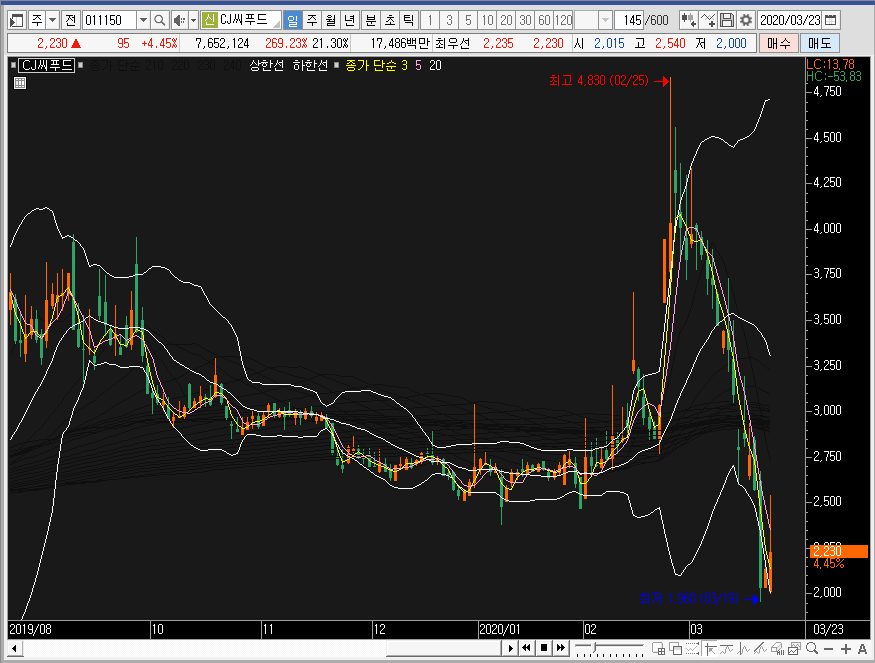
Task: Click the 매도 sell button
Action: click(x=819, y=43)
